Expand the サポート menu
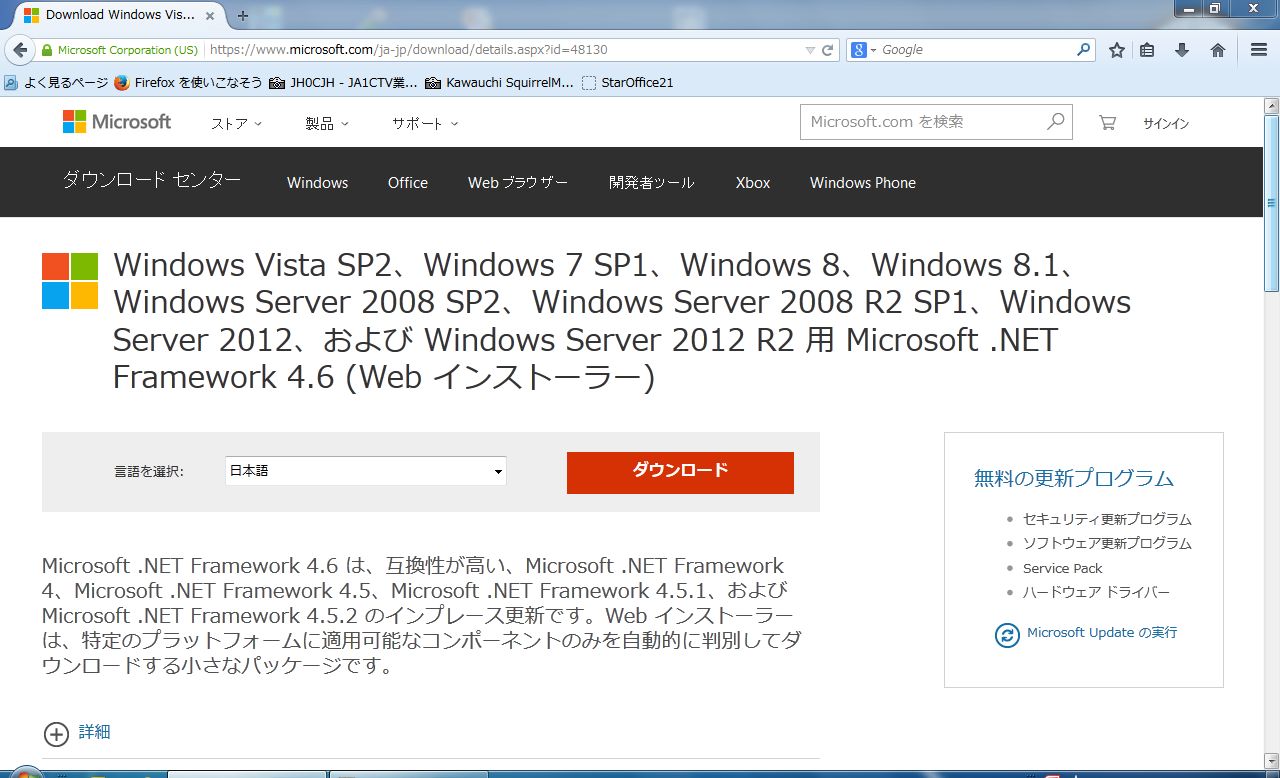The height and width of the screenshot is (778, 1280). 425,123
